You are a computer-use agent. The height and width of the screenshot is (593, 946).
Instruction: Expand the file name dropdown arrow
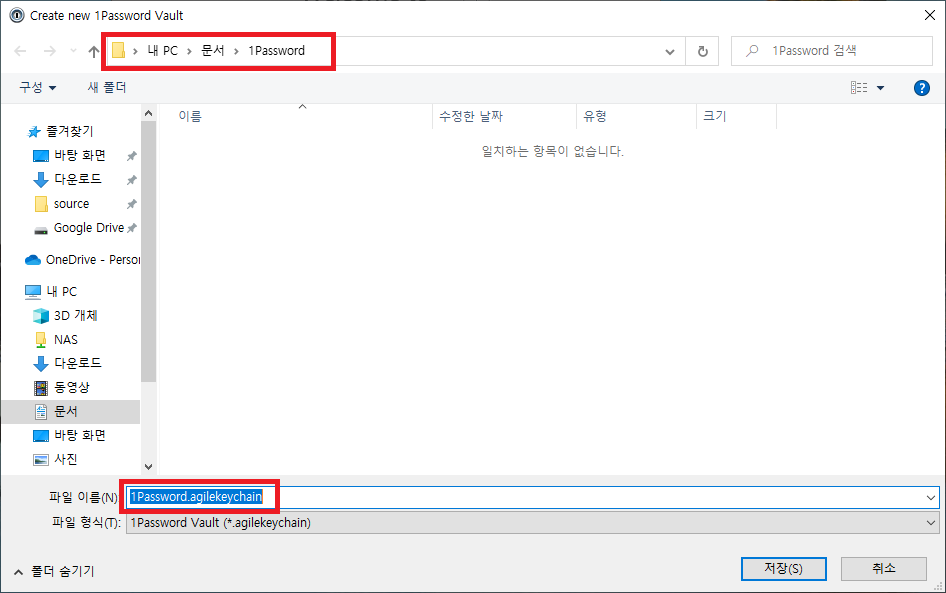point(930,498)
